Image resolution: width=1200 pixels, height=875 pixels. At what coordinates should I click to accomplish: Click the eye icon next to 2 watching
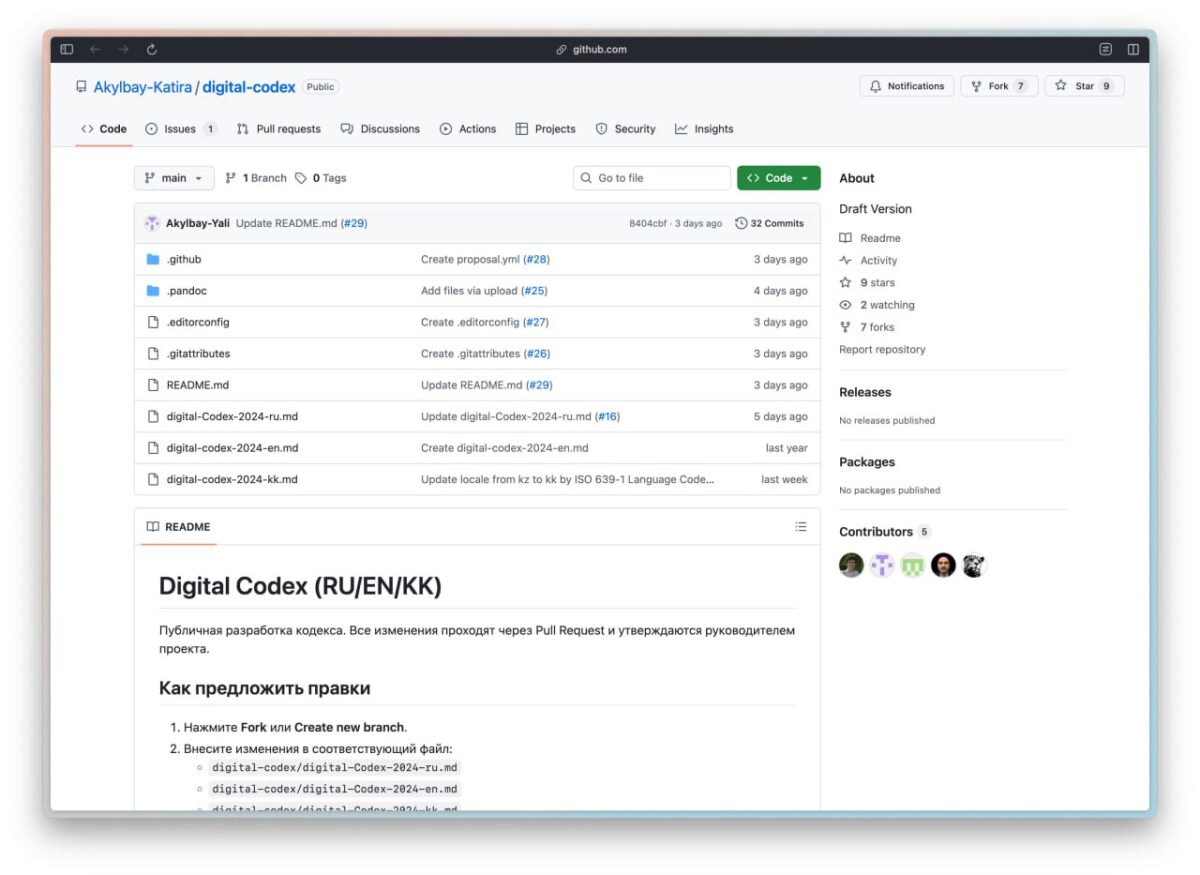click(847, 304)
